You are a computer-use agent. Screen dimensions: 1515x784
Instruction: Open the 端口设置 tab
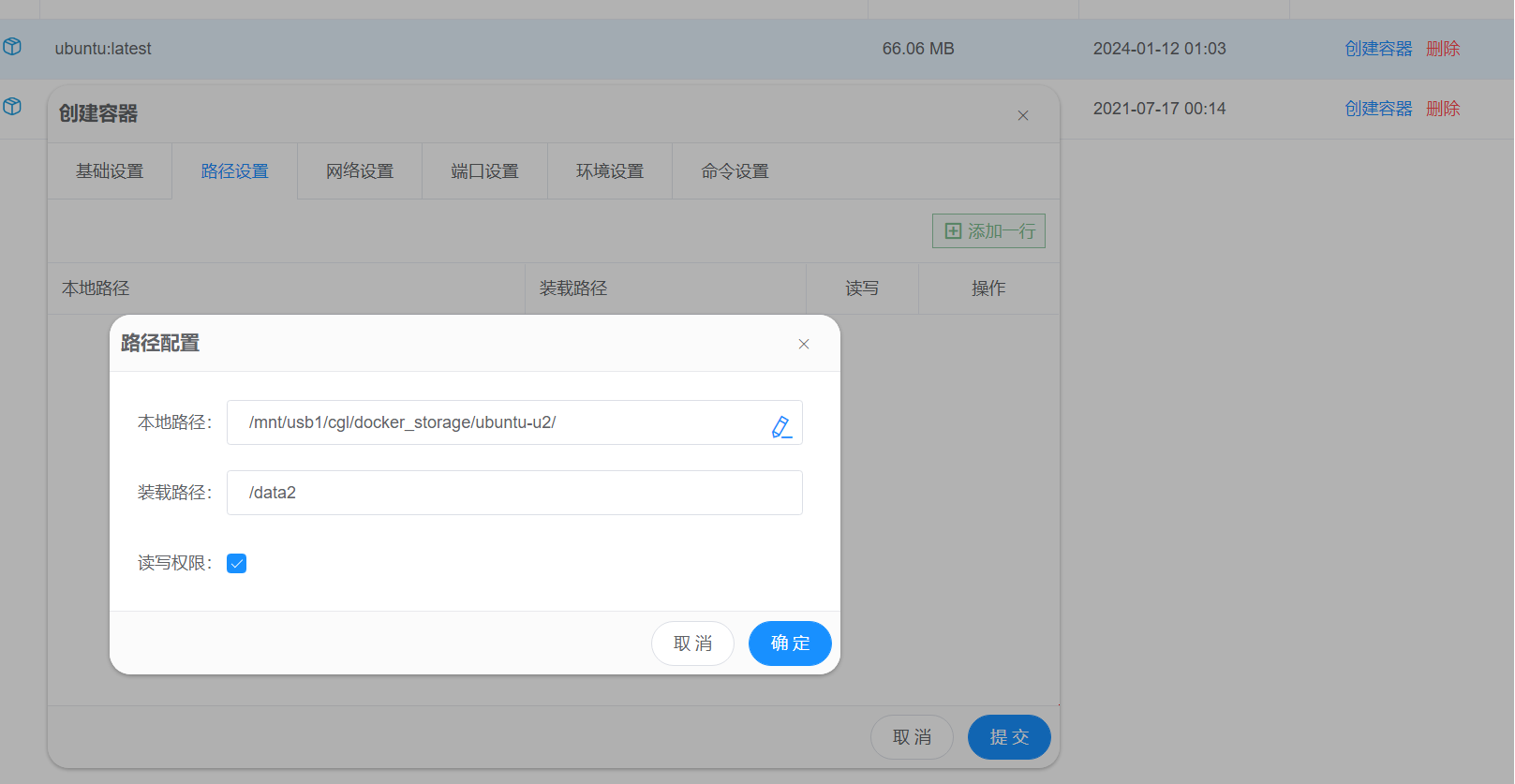(x=484, y=171)
